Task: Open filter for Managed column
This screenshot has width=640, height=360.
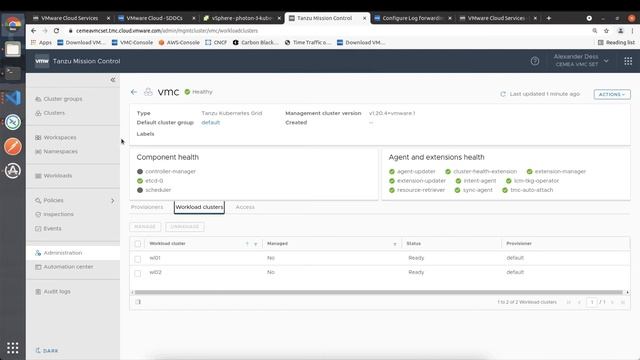Action: coord(395,244)
